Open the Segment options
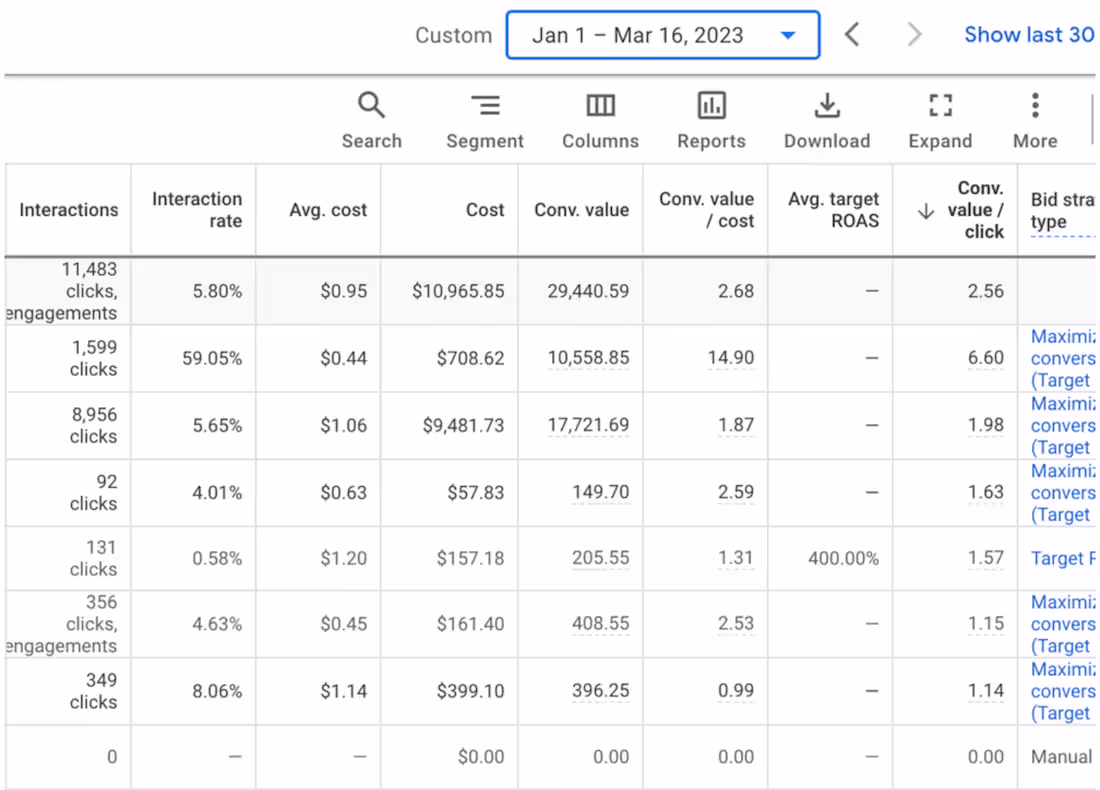 click(x=485, y=121)
